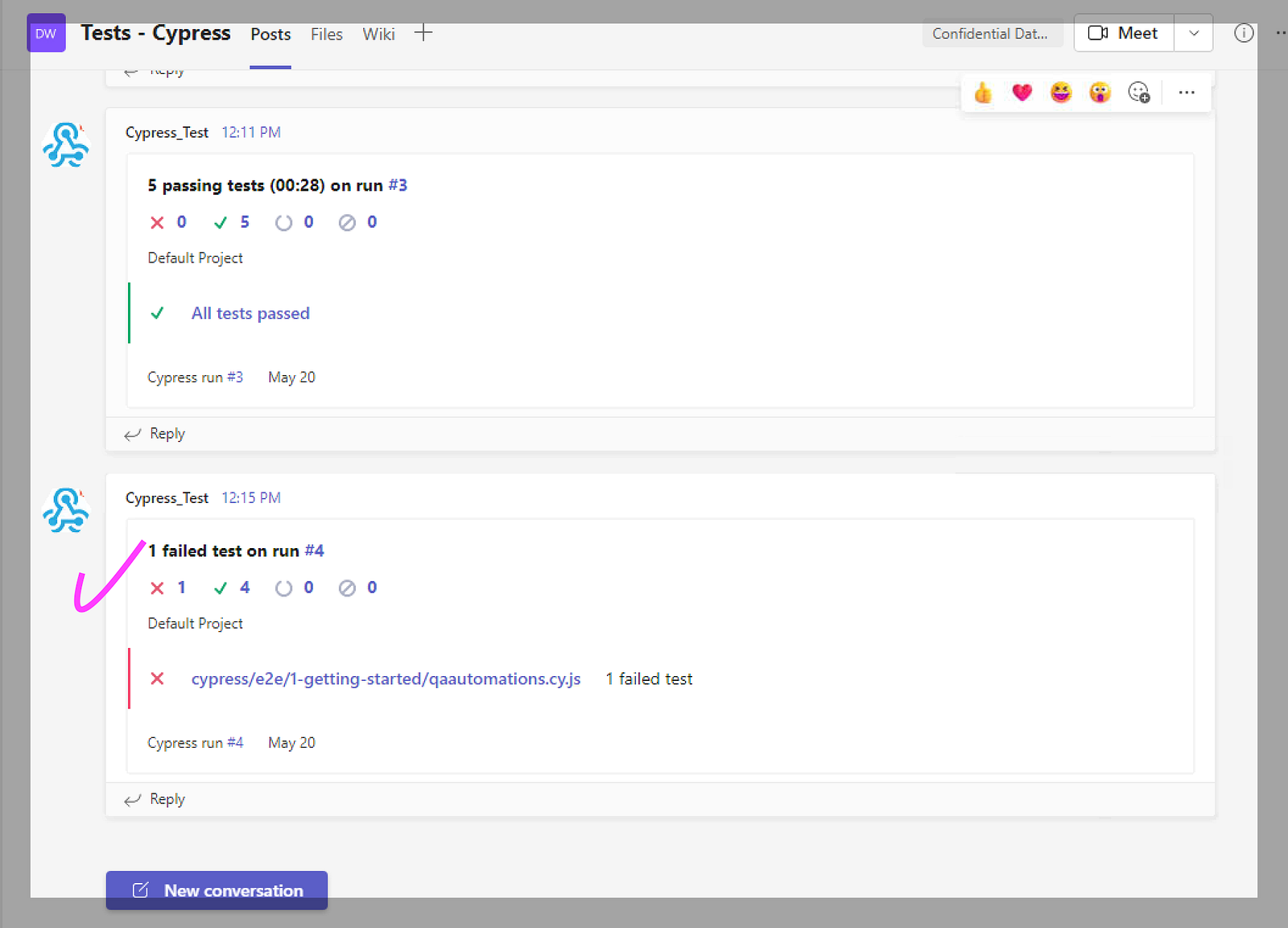React with surprised emoji
Screen dimensions: 1288x928
[x=1100, y=93]
